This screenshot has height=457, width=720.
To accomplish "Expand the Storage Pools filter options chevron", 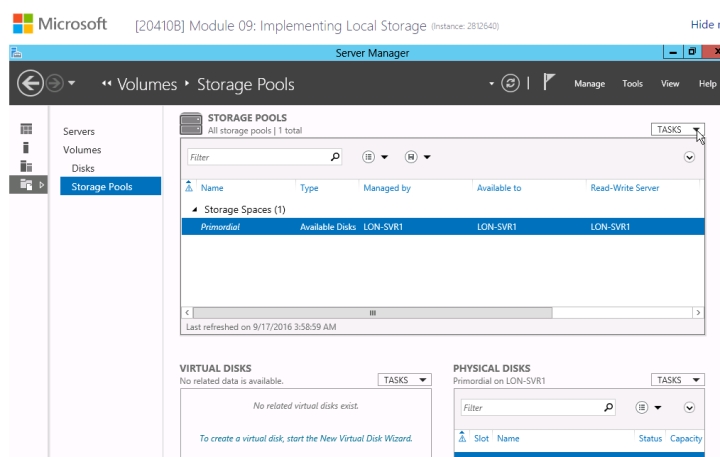I will click(689, 157).
